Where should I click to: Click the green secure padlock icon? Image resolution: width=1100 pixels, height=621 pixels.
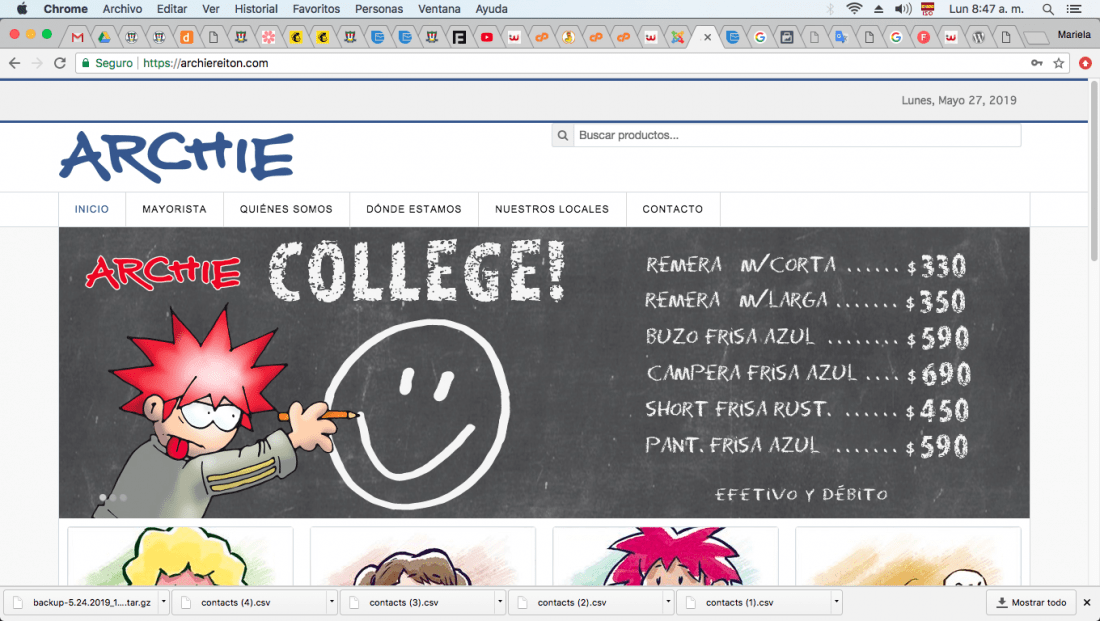[86, 63]
